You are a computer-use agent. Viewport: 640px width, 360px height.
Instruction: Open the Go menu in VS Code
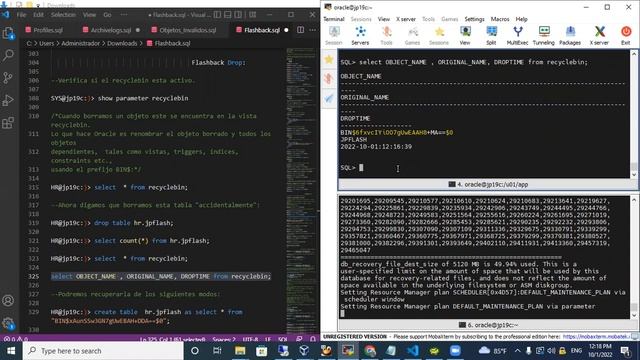[107, 15]
